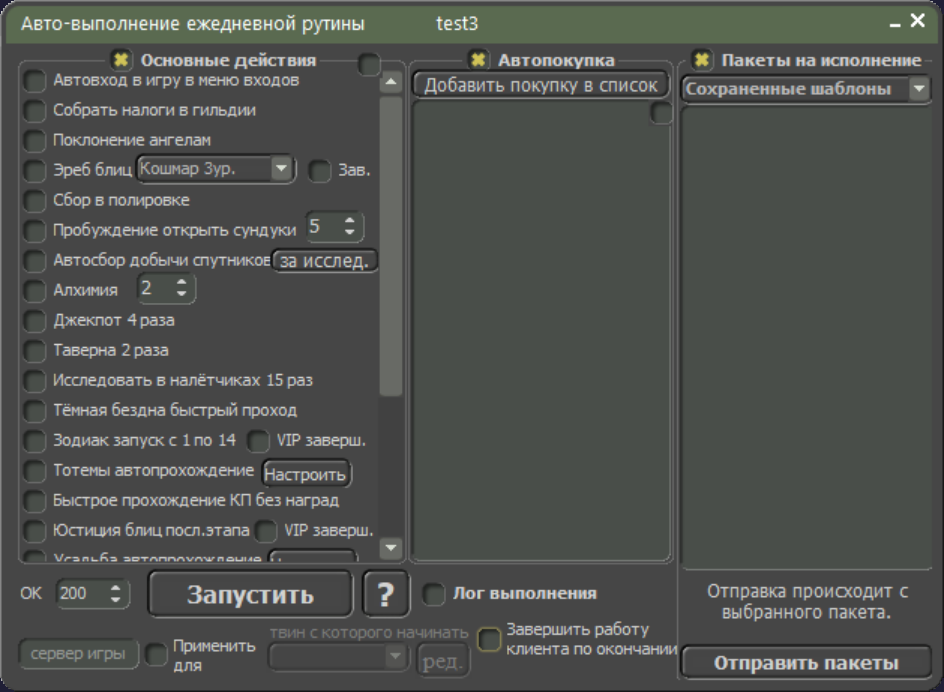944x692 pixels.
Task: Open help with the question mark button
Action: (x=385, y=594)
